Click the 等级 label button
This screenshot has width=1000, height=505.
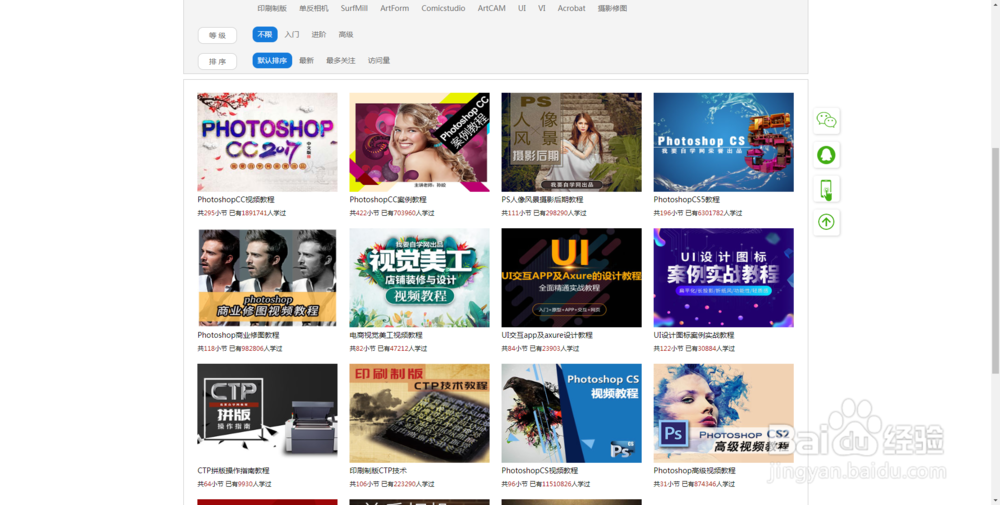click(217, 35)
